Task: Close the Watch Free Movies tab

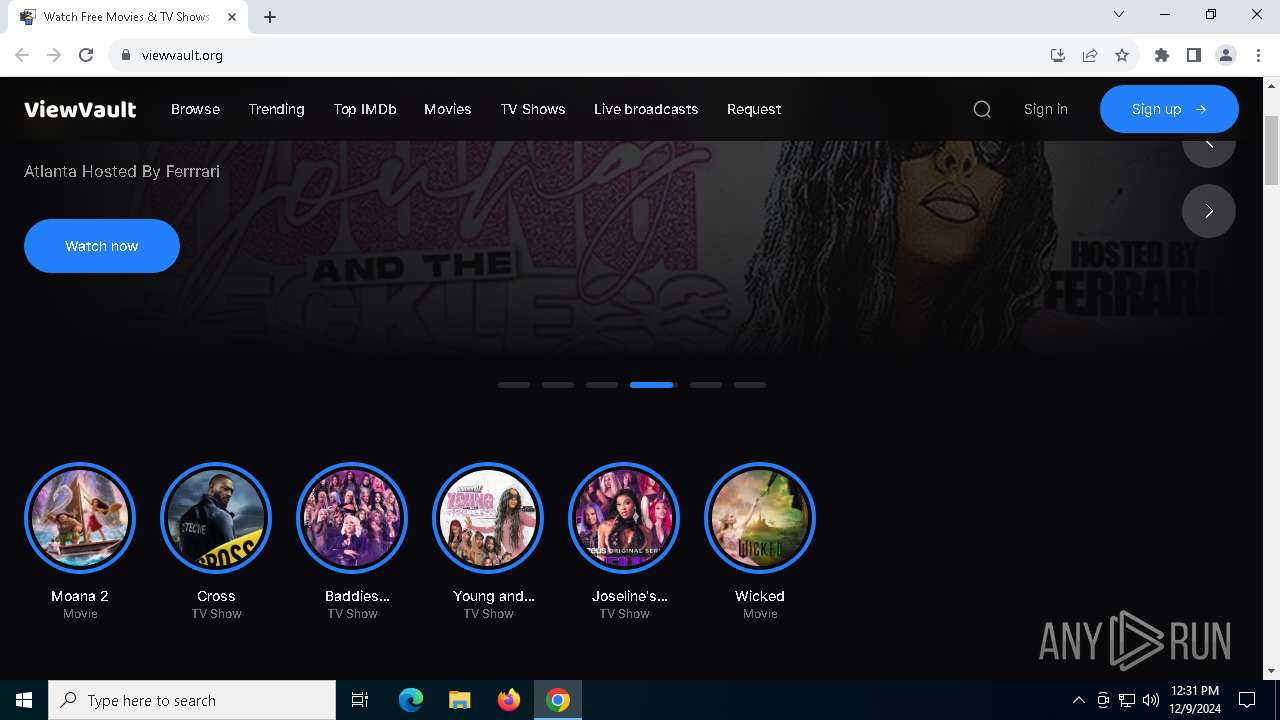Action: 233,17
